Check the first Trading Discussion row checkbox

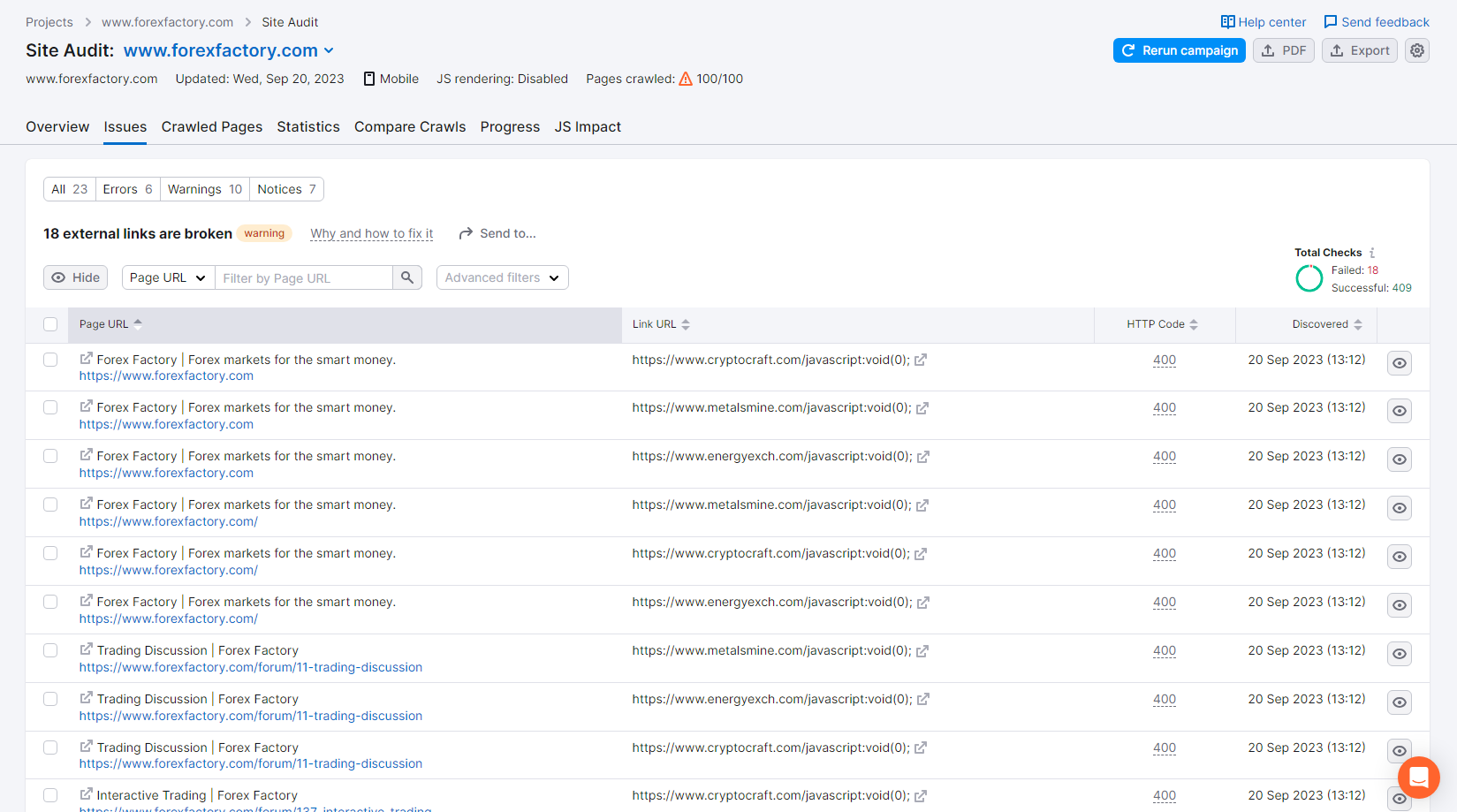(x=50, y=650)
